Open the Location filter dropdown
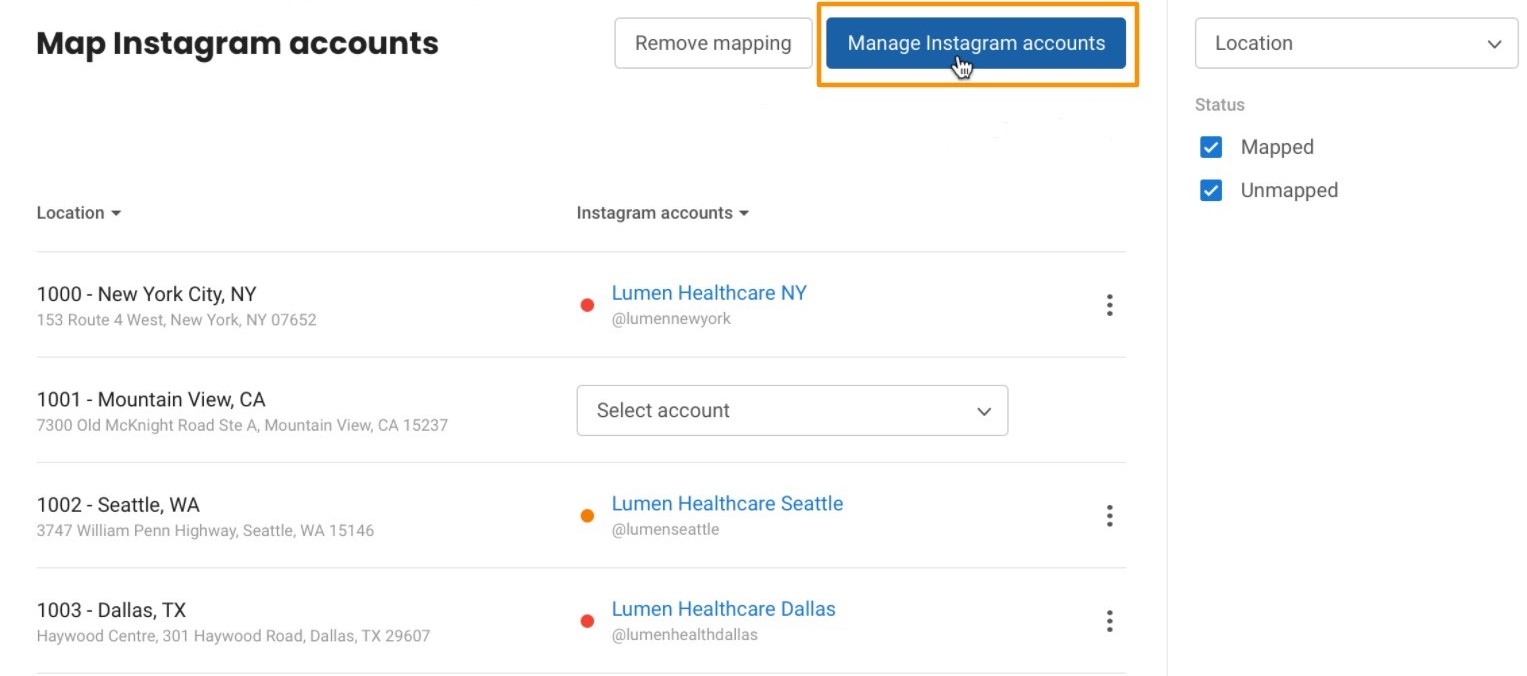The height and width of the screenshot is (676, 1527). point(1356,43)
